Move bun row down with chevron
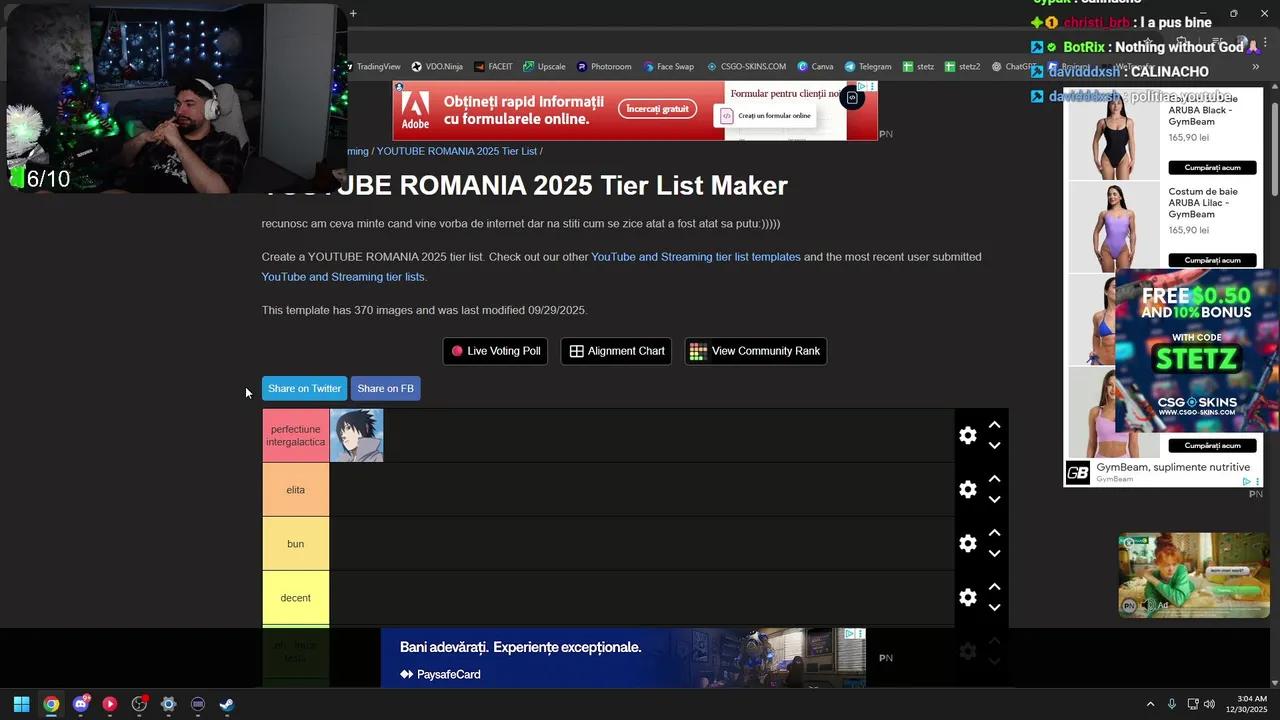 point(994,553)
